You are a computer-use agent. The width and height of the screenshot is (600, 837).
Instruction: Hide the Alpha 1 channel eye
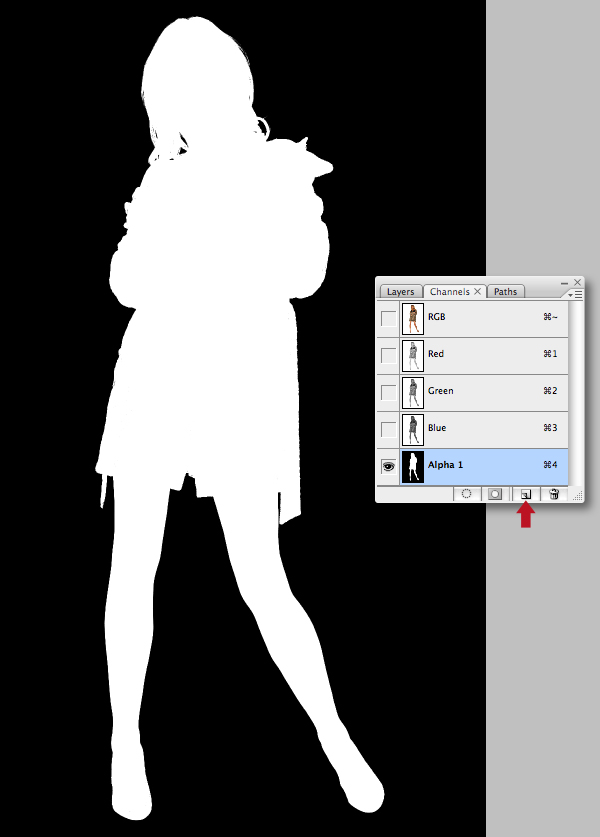click(x=389, y=467)
